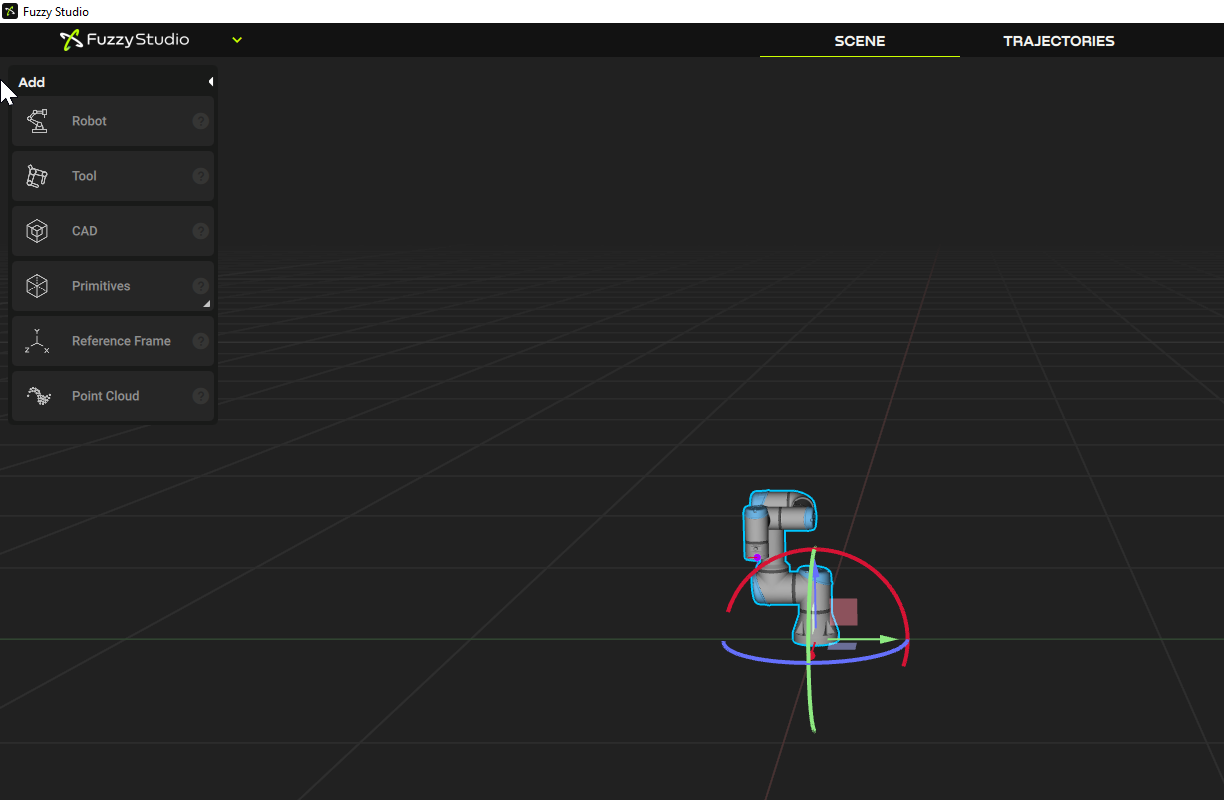Click the help icon beside CAD

click(200, 230)
